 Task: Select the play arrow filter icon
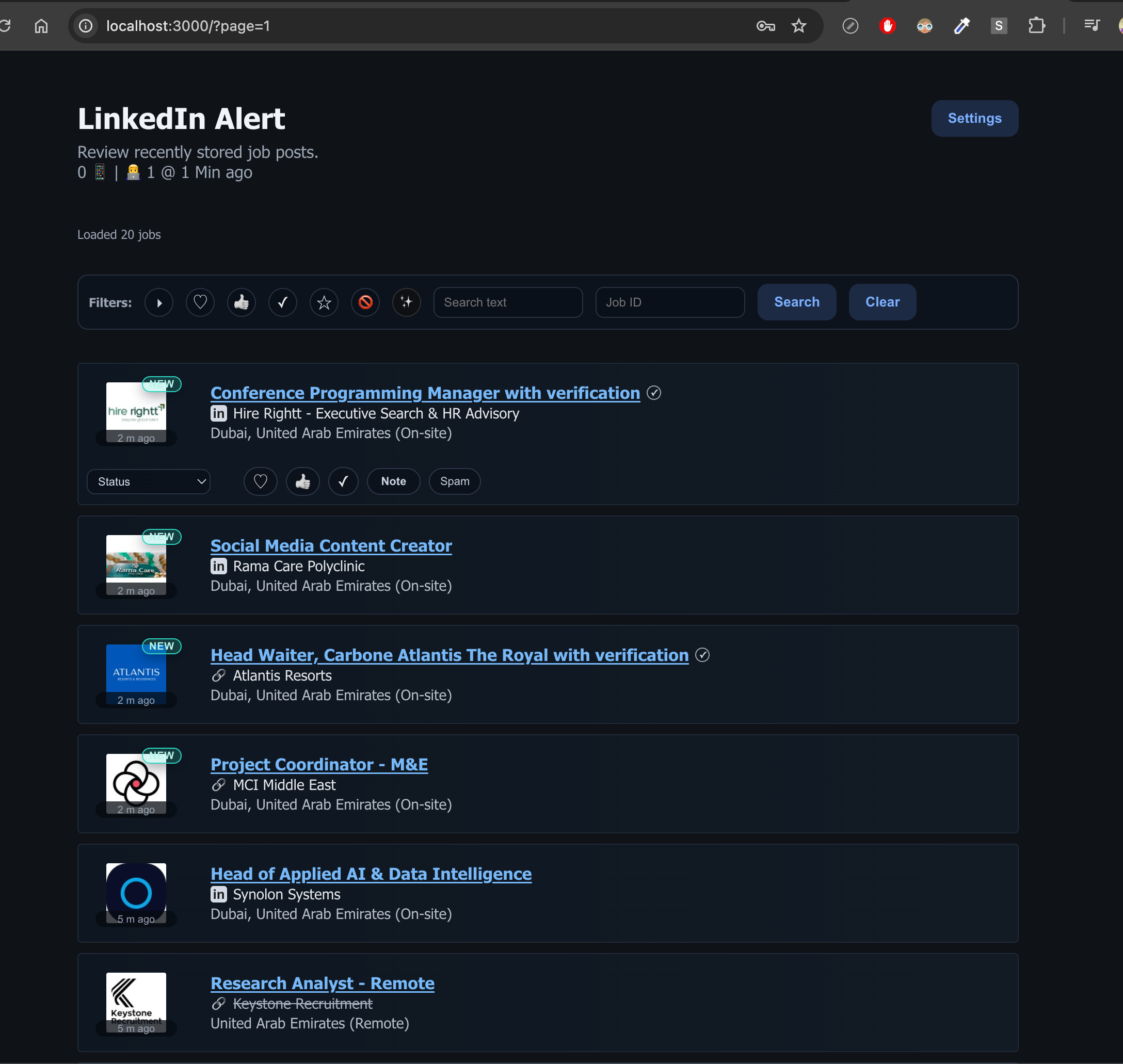159,302
